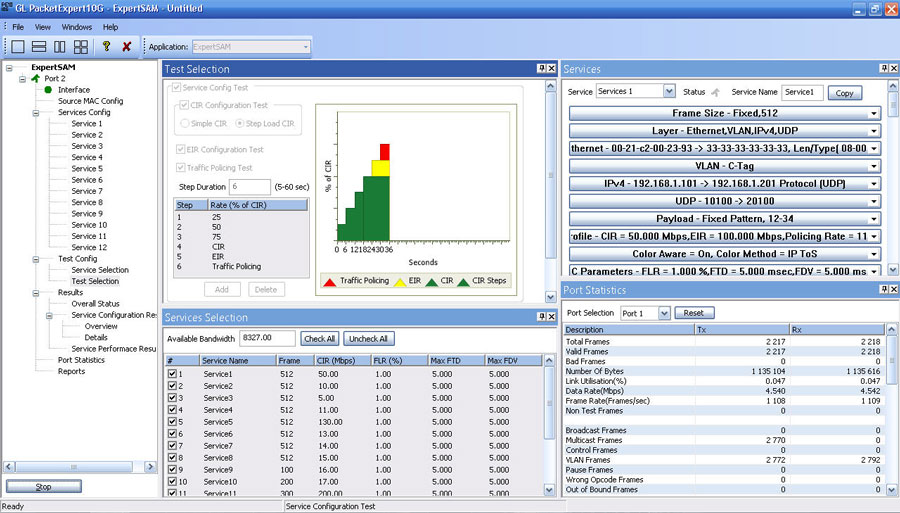900x513 pixels.
Task: Uncheck Service3 row checkbox
Action: [x=172, y=398]
